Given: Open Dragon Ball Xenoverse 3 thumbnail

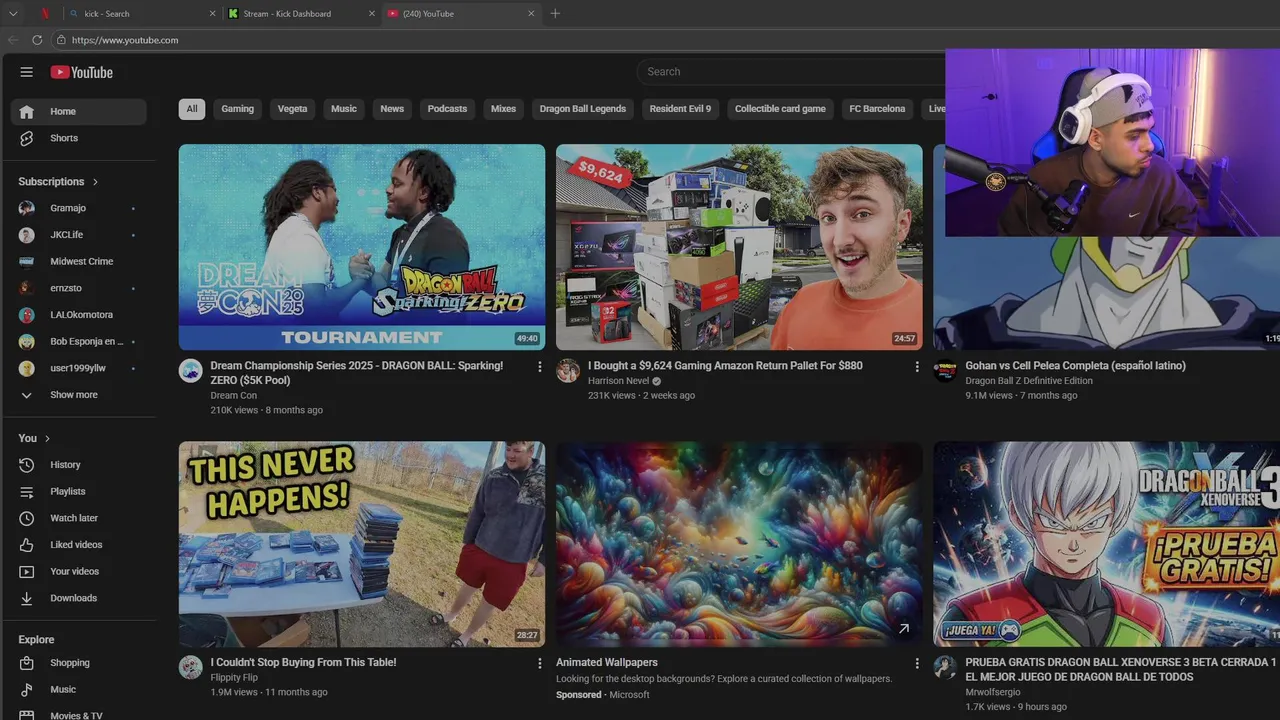Looking at the screenshot, I should [x=1106, y=544].
